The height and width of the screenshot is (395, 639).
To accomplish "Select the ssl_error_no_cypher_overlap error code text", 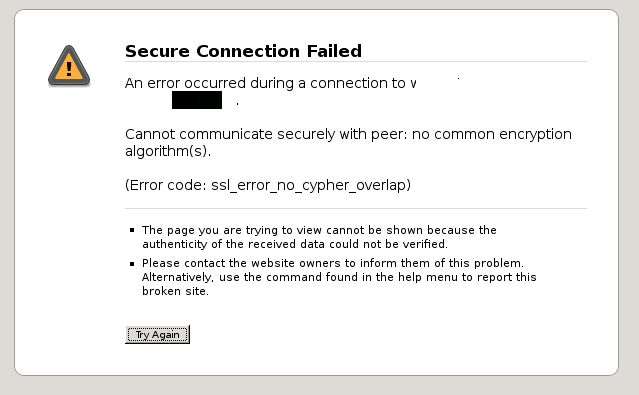I will 309,185.
